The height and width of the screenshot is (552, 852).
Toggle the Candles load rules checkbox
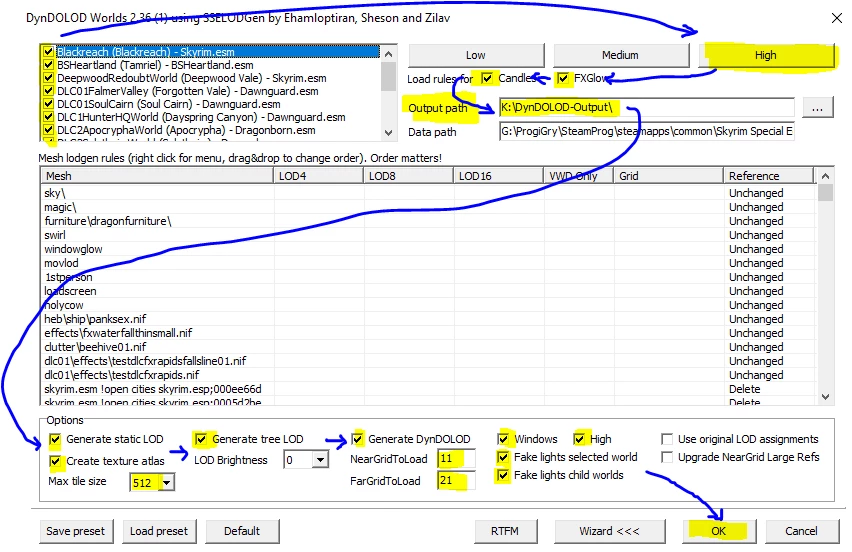coord(487,78)
